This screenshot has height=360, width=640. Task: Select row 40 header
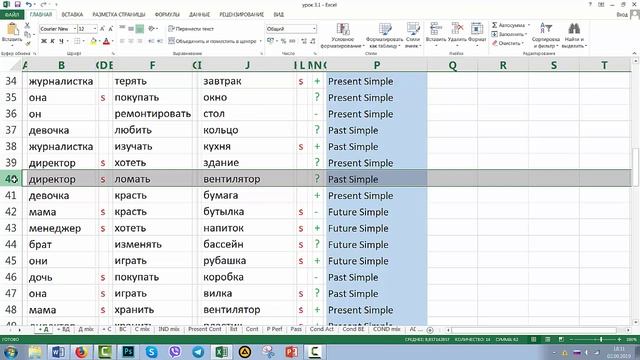11,179
